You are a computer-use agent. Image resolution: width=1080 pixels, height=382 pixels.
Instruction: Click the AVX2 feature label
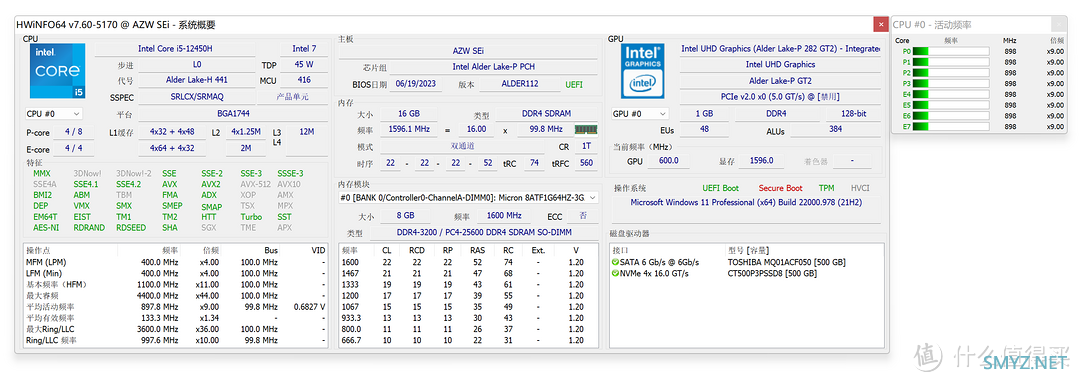(211, 184)
